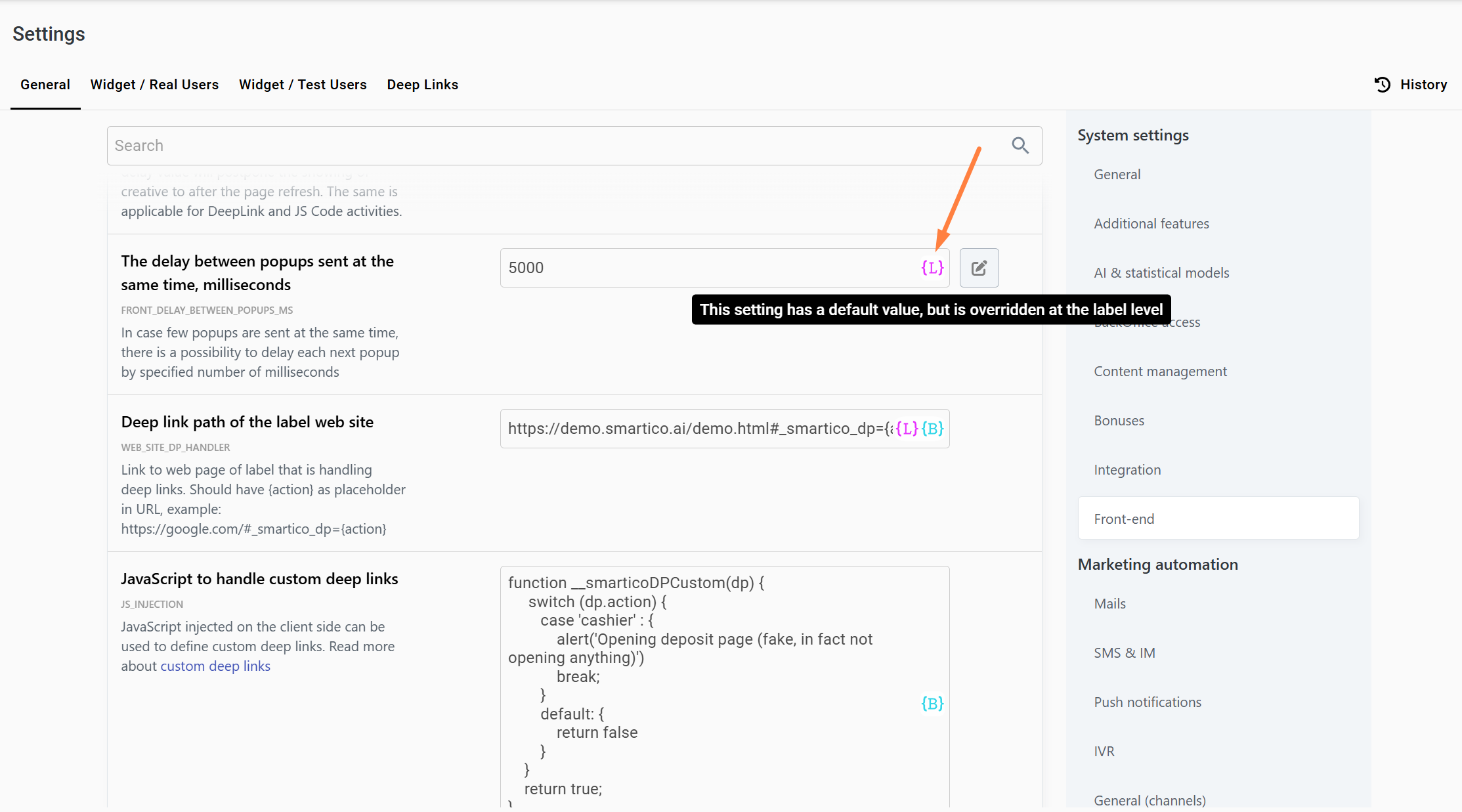This screenshot has width=1462, height=812.
Task: Click the {B} badge in deep link path field
Action: (932, 429)
